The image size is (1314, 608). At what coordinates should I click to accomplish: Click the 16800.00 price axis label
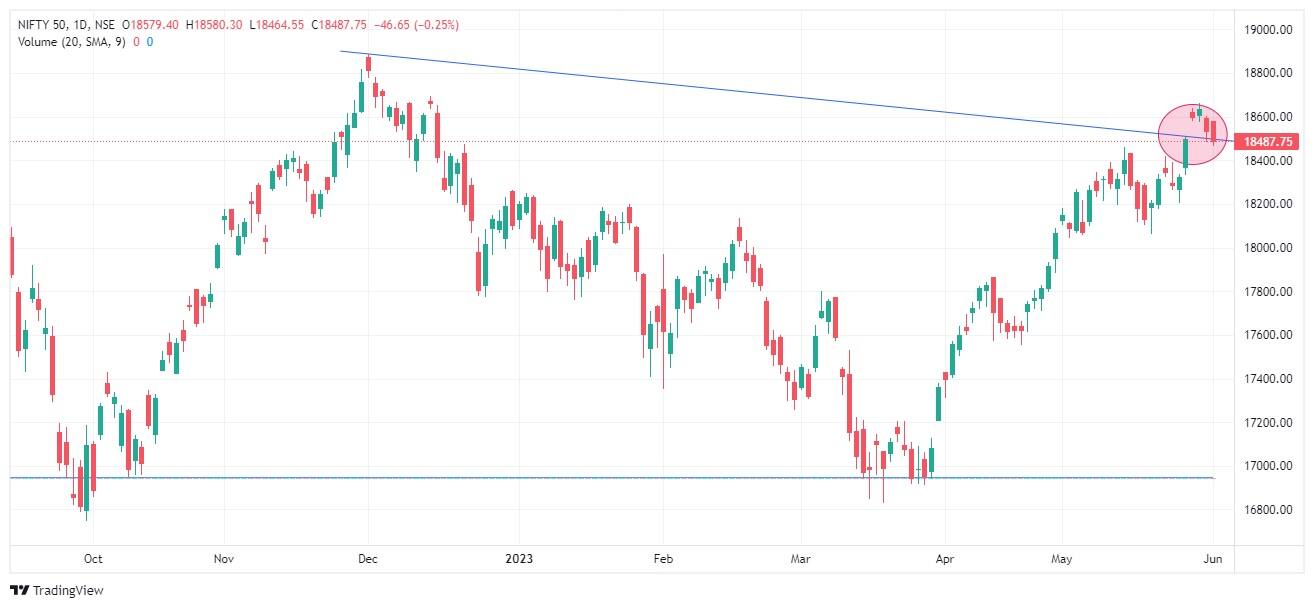point(1270,509)
